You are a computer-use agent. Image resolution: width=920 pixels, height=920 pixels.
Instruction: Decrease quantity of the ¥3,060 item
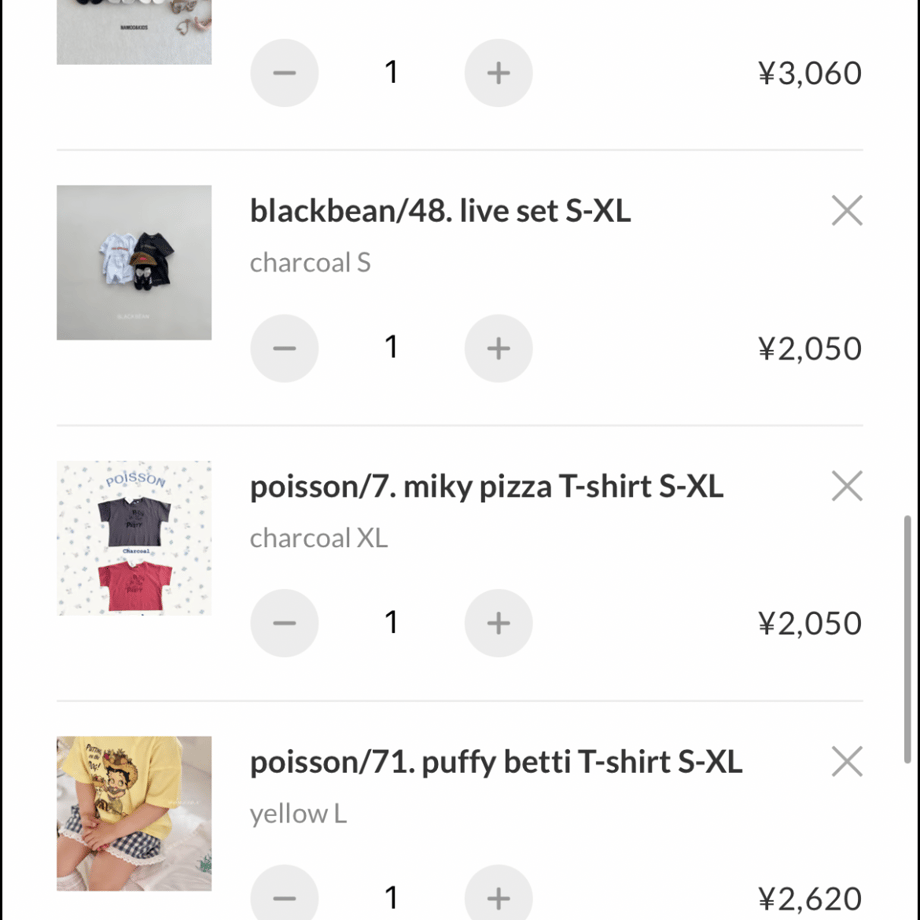(x=285, y=73)
